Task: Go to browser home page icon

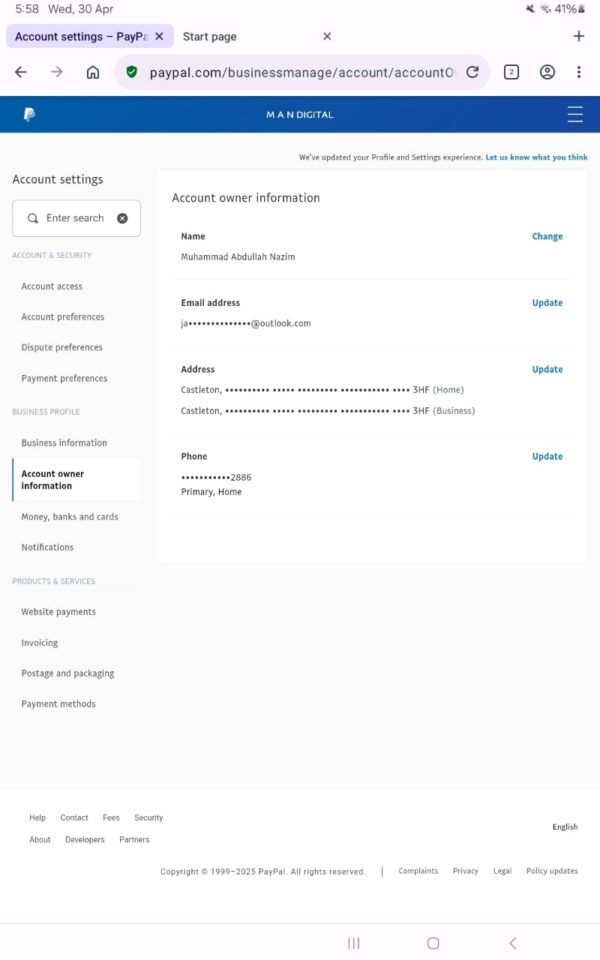Action: click(93, 72)
